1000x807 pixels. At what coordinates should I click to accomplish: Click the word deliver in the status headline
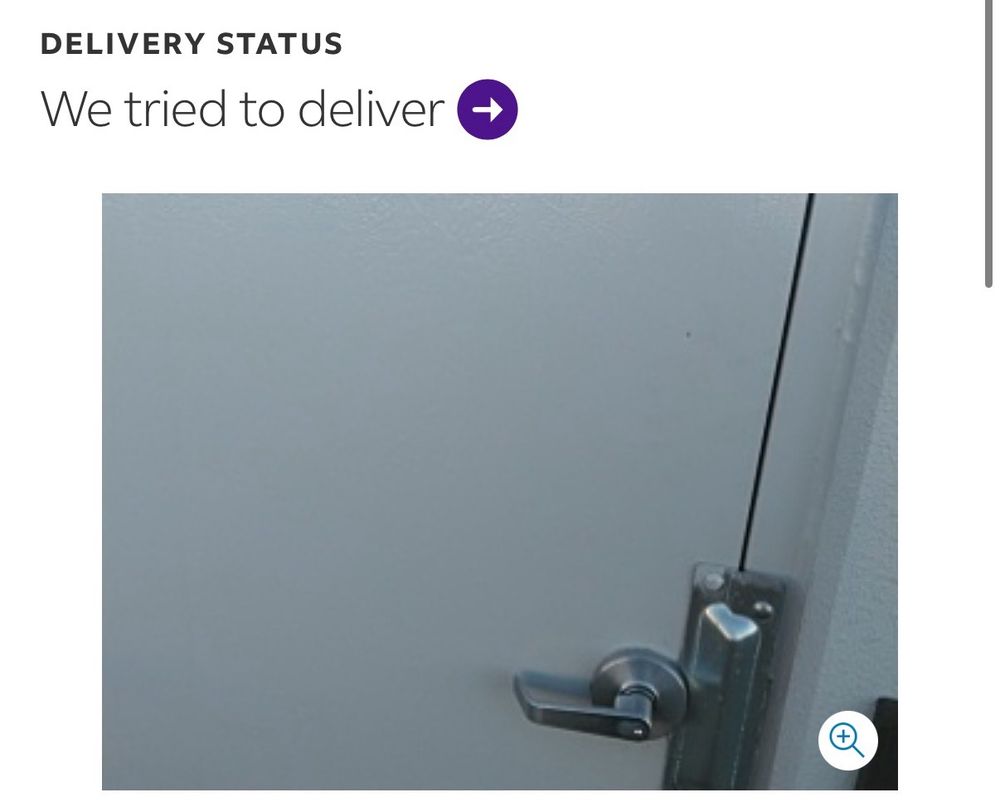coord(371,108)
